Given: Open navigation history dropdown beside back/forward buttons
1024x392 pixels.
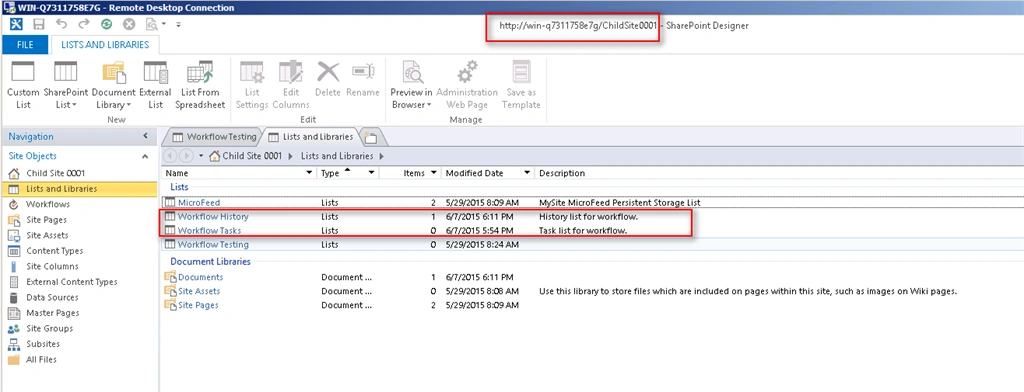Looking at the screenshot, I should click(201, 156).
